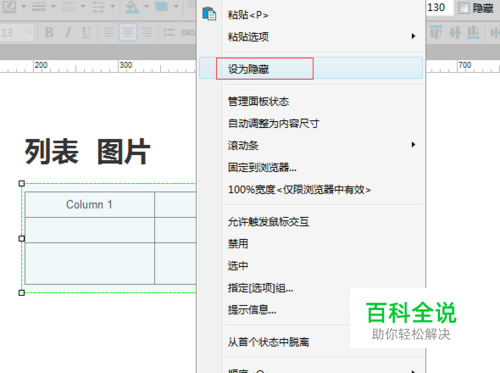
Task: Toggle the 隐藏 checkbox
Action: click(x=464, y=8)
